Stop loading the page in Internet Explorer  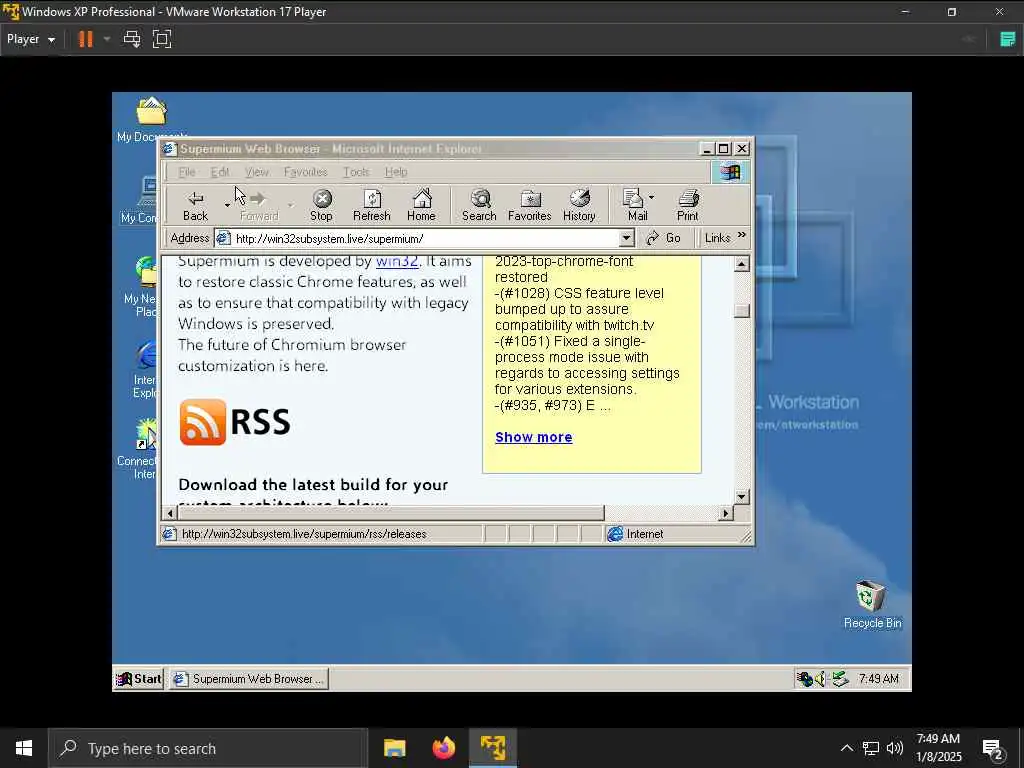[321, 205]
